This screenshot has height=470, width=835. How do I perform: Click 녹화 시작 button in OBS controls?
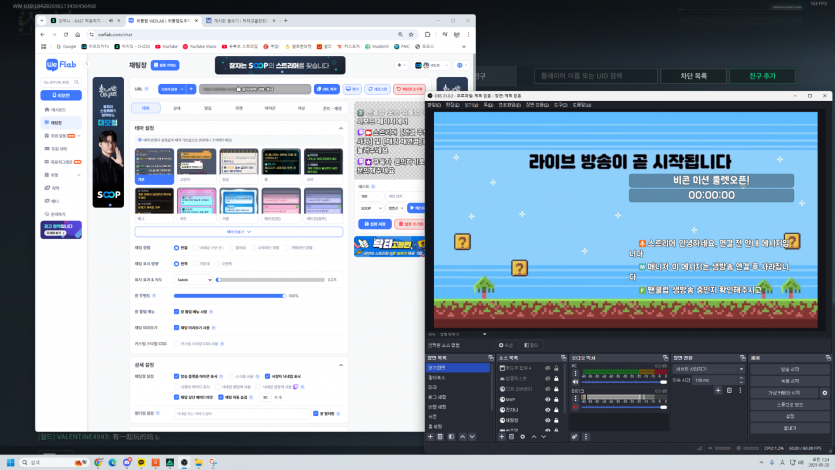pyautogui.click(x=790, y=381)
